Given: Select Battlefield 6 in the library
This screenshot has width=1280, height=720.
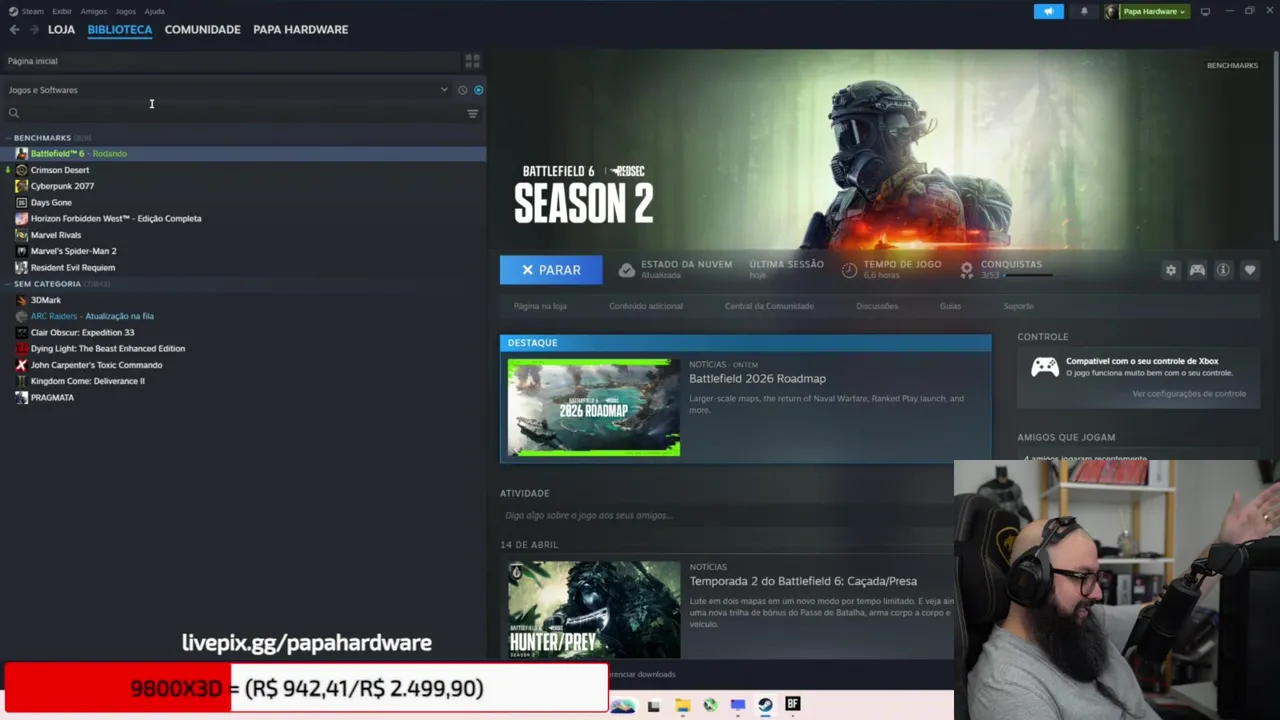Looking at the screenshot, I should 243,154.
